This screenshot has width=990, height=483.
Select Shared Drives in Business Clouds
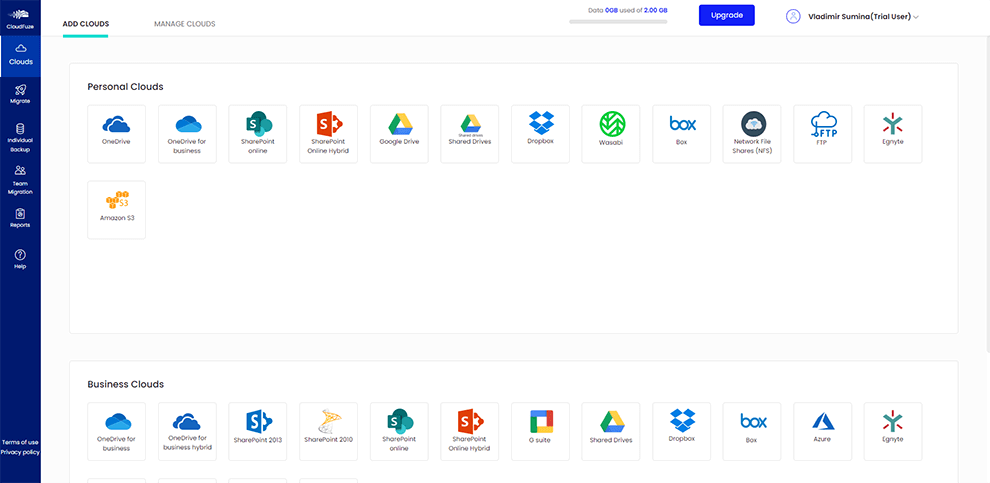[x=611, y=431]
